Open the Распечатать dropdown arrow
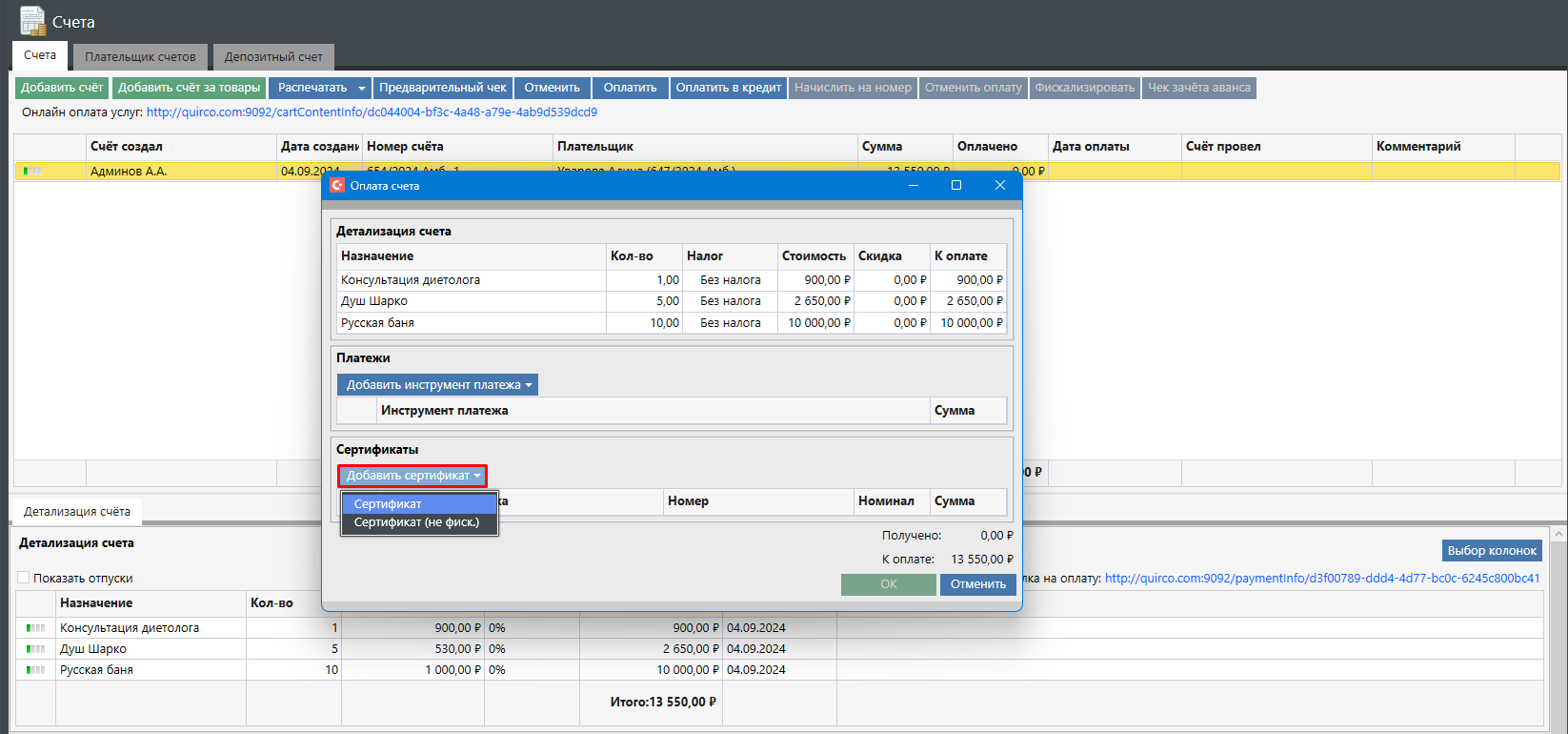This screenshot has height=734, width=1568. [x=361, y=89]
